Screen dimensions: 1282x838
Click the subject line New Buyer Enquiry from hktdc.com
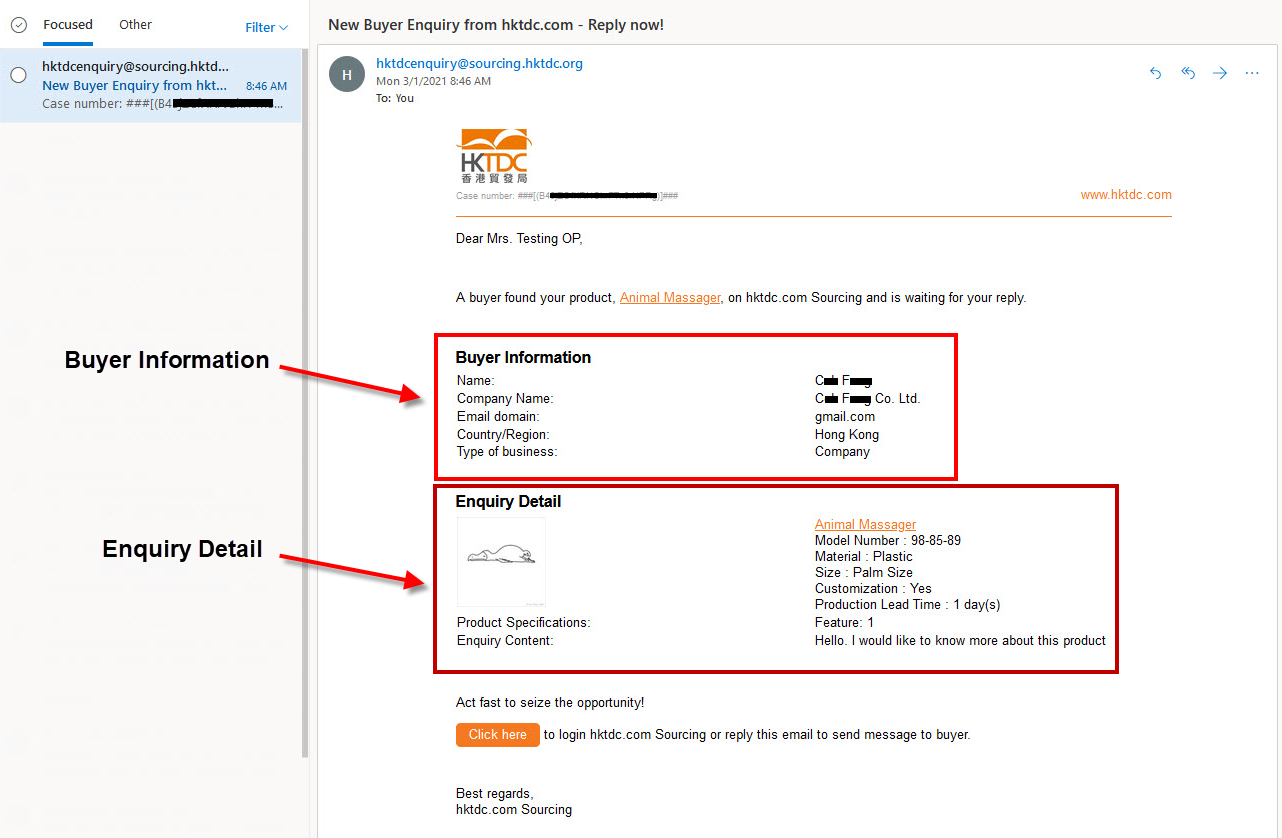click(495, 24)
